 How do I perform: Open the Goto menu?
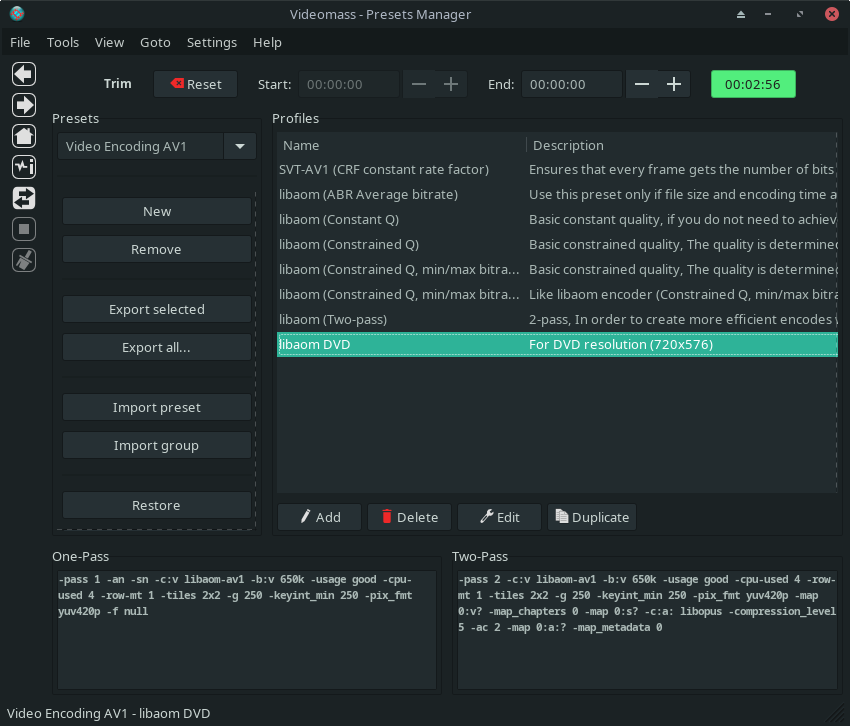pos(155,42)
